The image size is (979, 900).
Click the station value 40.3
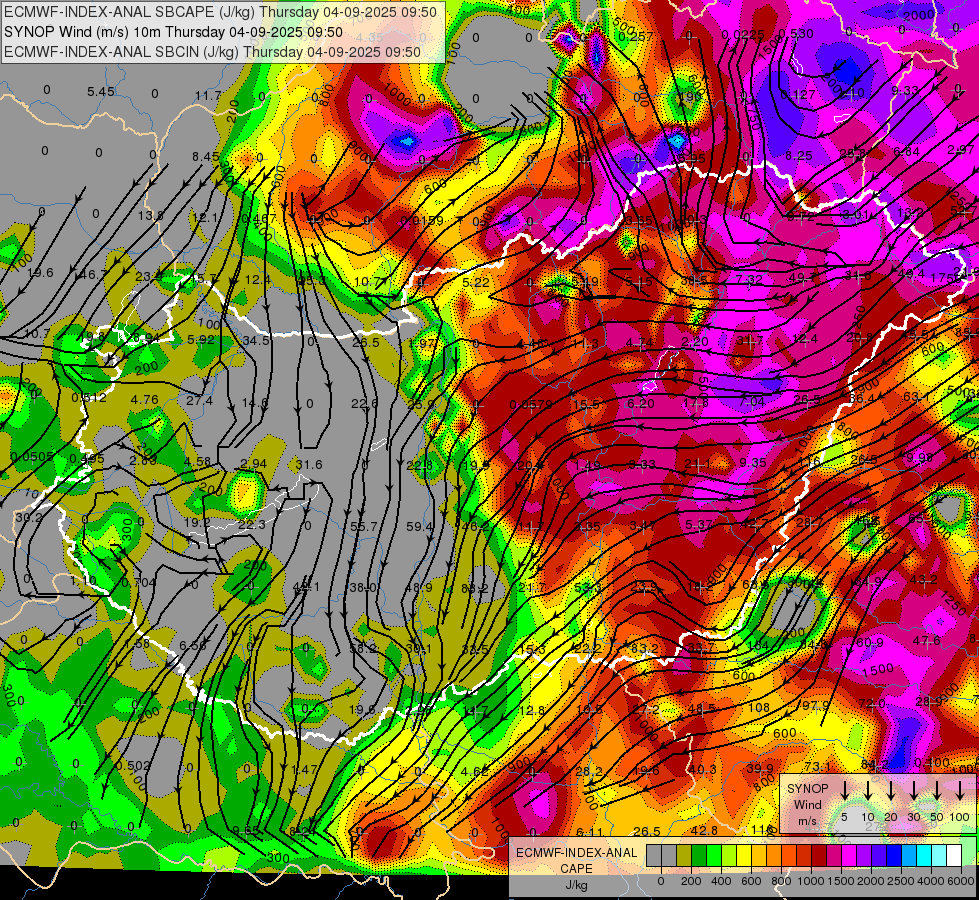click(x=703, y=769)
